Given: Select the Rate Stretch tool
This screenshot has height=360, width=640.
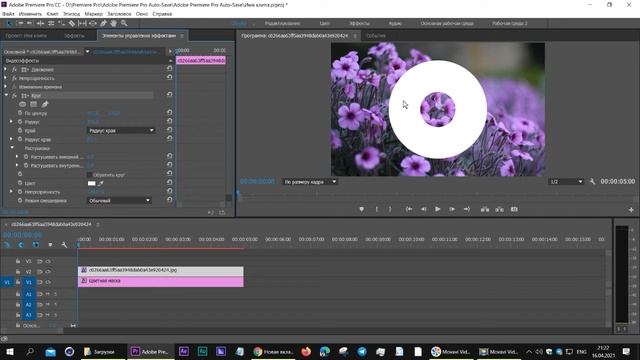Looking at the screenshot, I should (x=61, y=24).
